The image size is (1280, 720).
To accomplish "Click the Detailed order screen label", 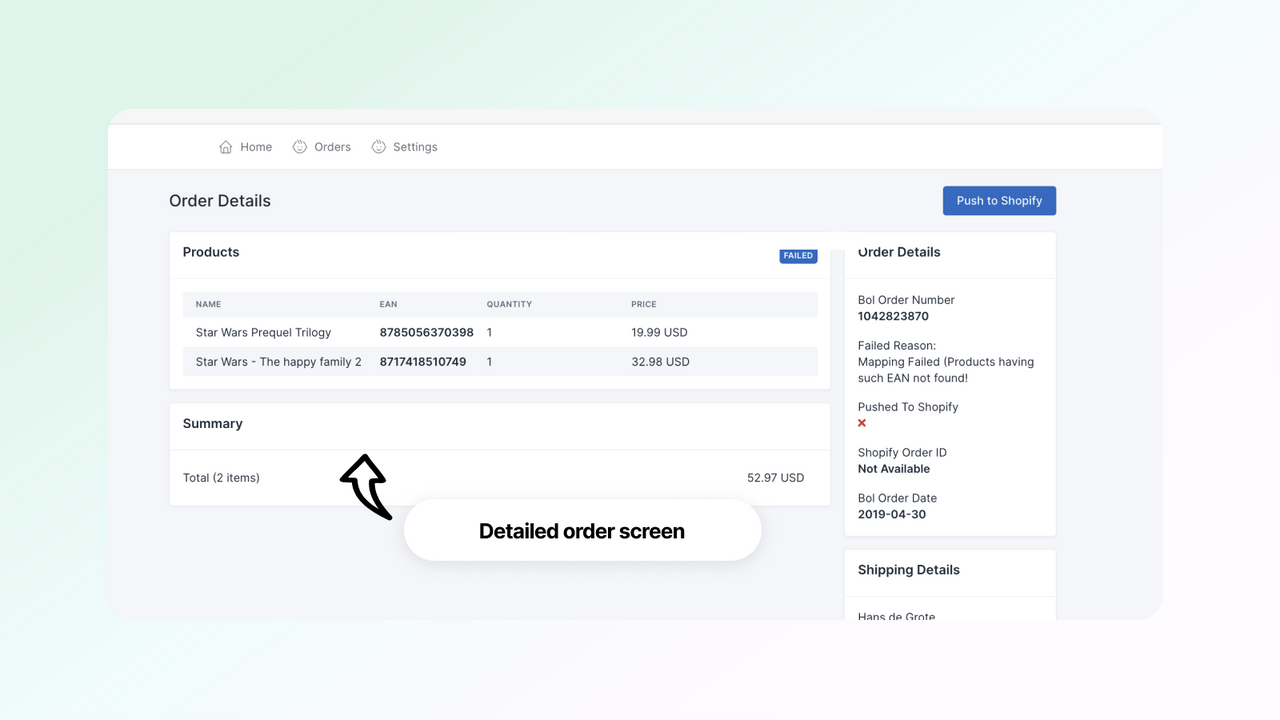I will tap(581, 530).
